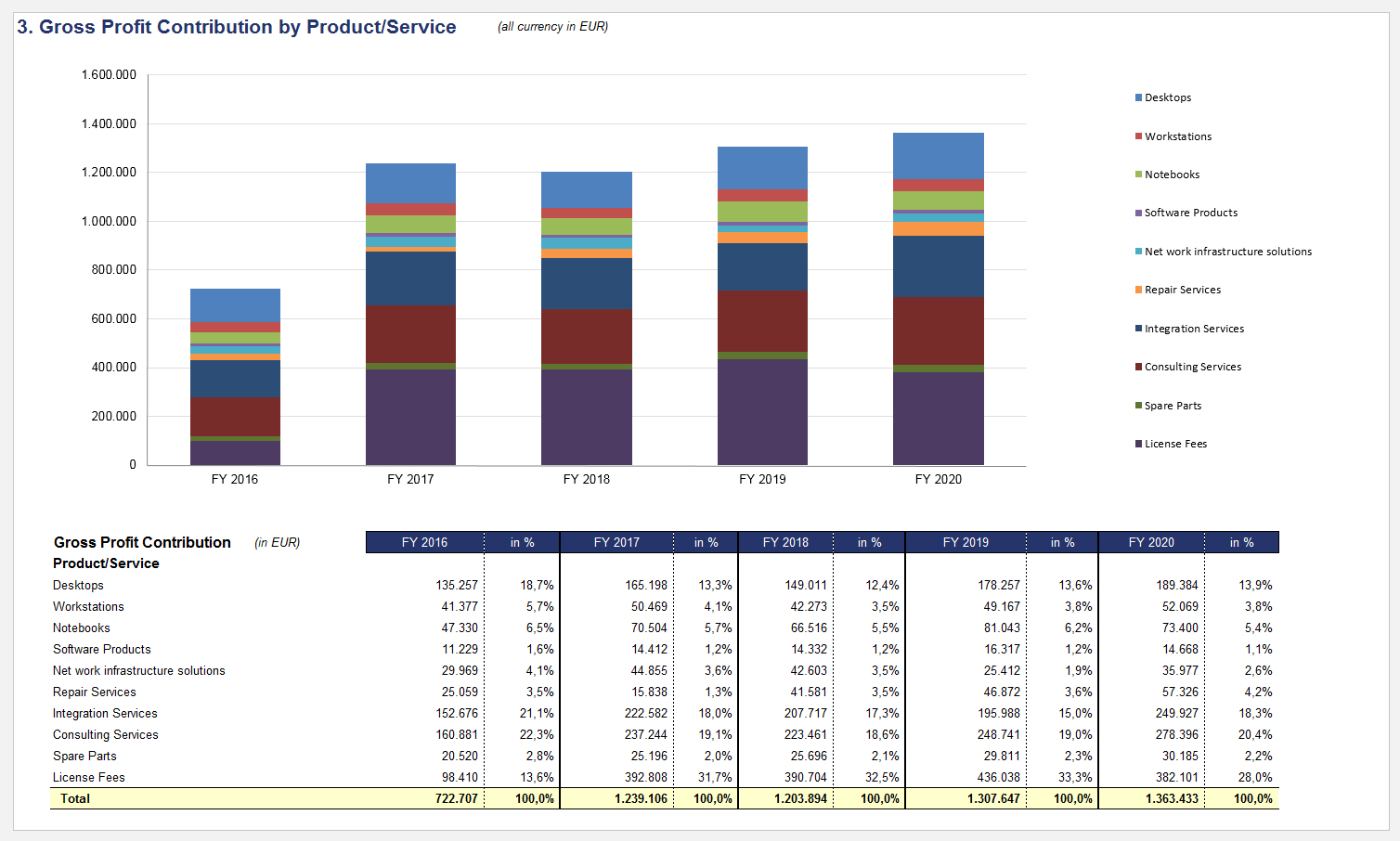
Task: Click the 1.600.000 y-axis label
Action: (109, 75)
